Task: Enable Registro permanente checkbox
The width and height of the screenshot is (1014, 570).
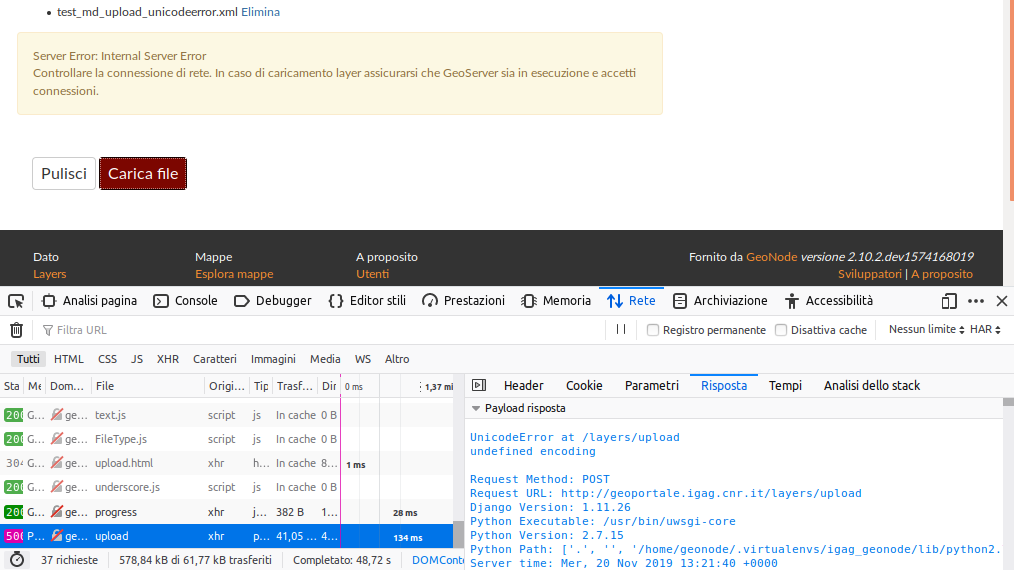Action: (x=653, y=330)
